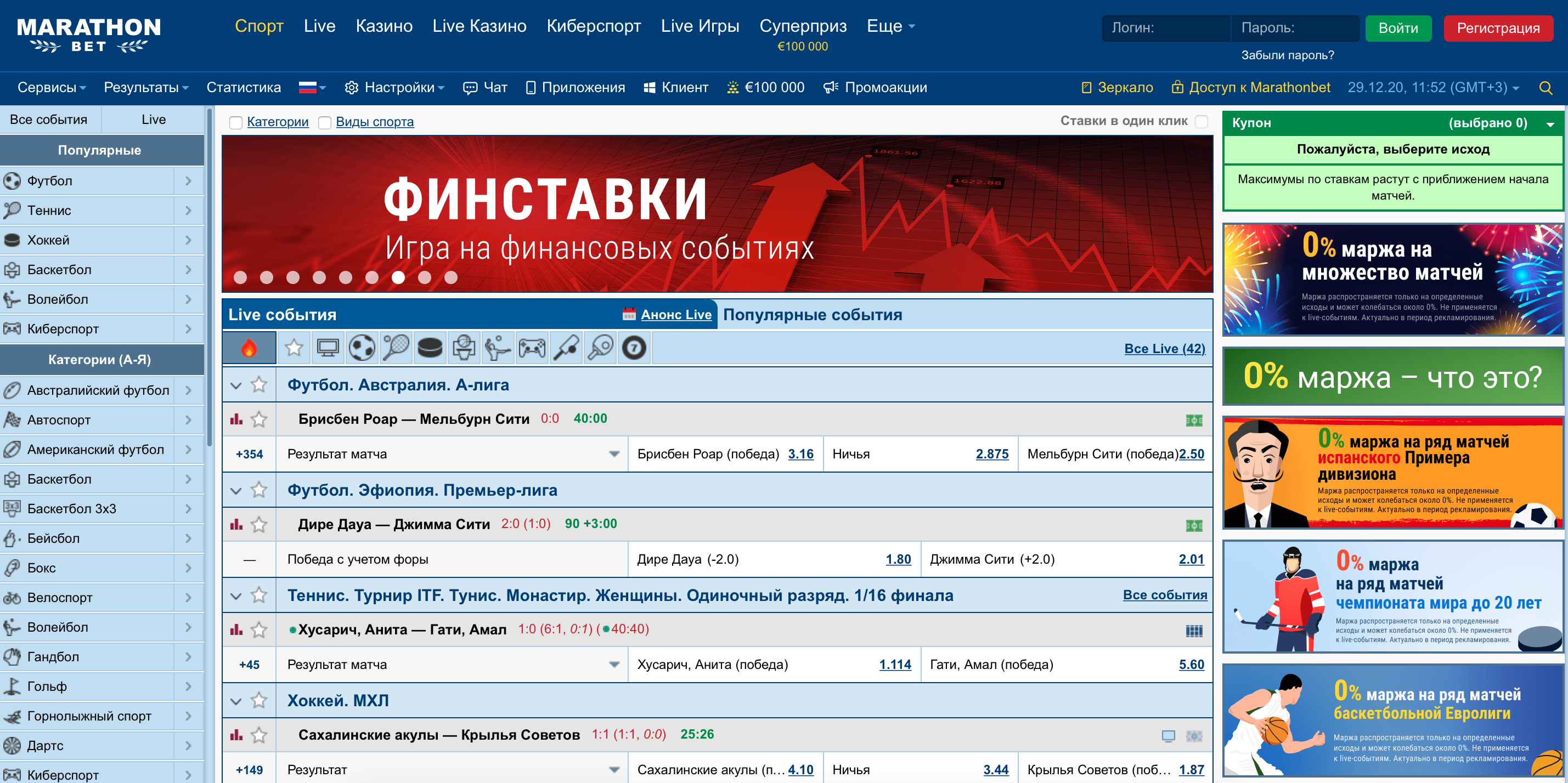The height and width of the screenshot is (783, 1568).
Task: Favorite the Футбол. Эфиопия. Премьер-лига league
Action: coord(260,490)
